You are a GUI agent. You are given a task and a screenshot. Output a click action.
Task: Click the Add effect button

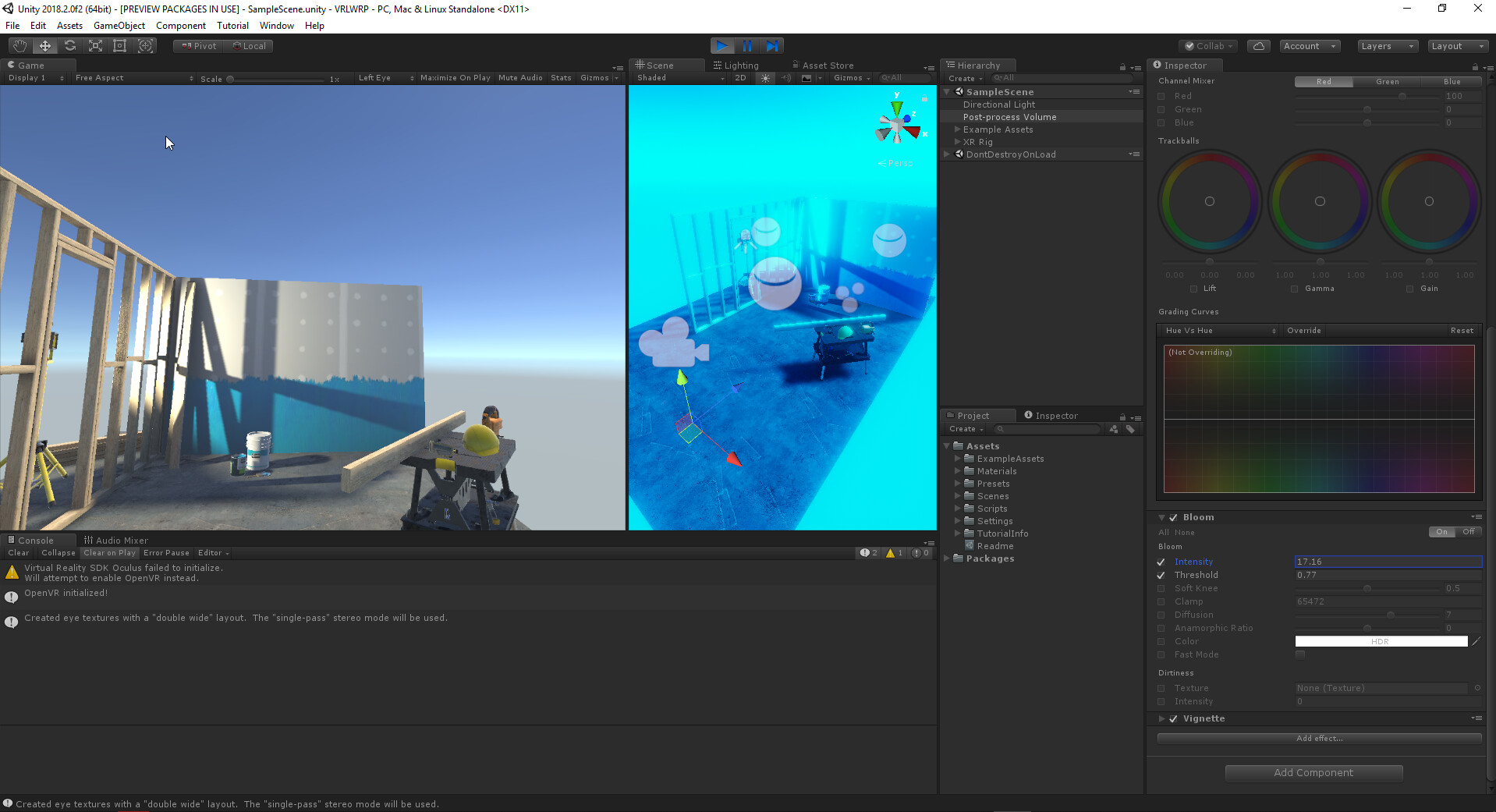[x=1318, y=738]
